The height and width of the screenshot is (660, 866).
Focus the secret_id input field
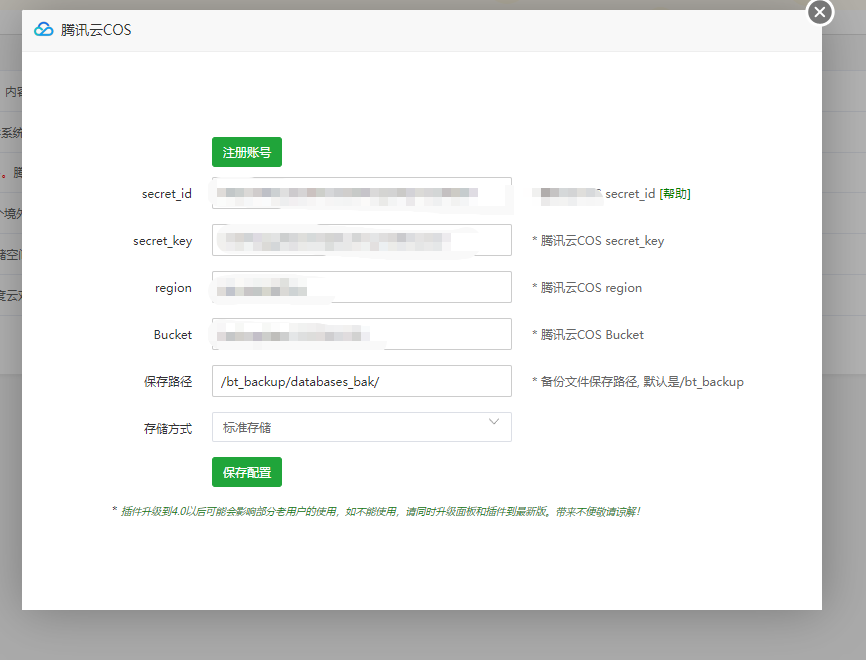(360, 193)
